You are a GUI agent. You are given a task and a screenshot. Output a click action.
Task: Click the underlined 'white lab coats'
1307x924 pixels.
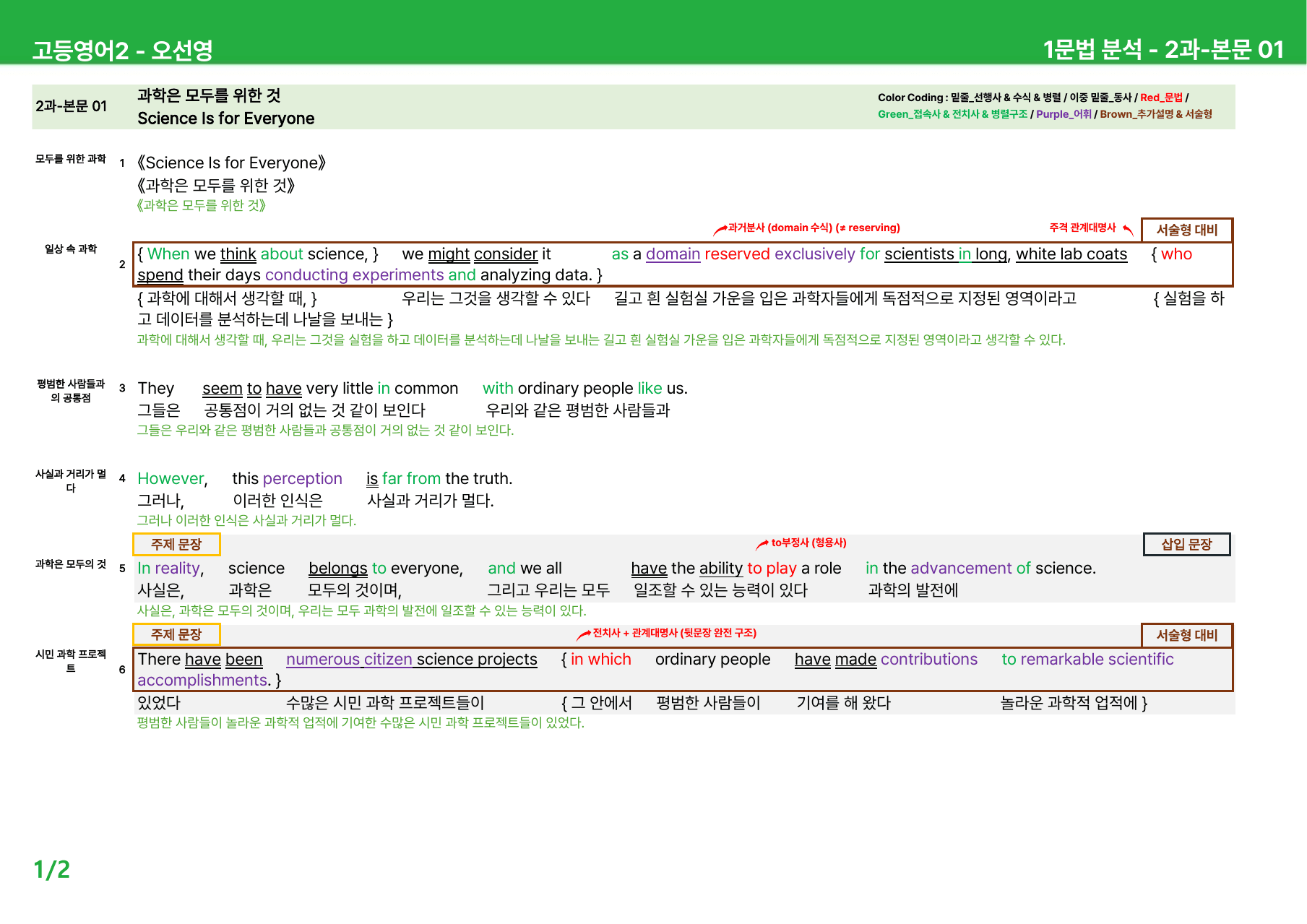click(1071, 254)
